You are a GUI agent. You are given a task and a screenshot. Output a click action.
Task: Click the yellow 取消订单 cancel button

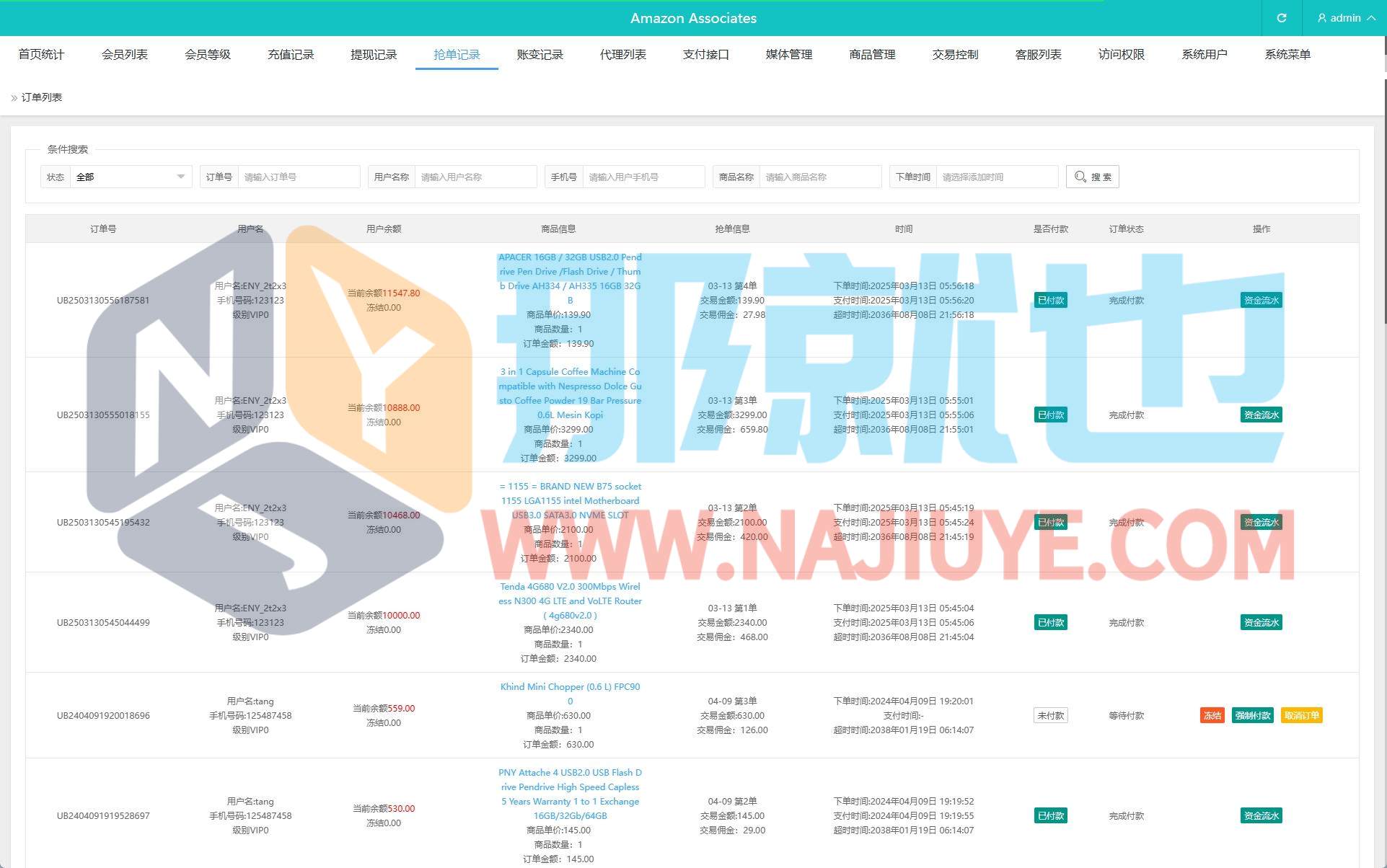coord(1301,715)
